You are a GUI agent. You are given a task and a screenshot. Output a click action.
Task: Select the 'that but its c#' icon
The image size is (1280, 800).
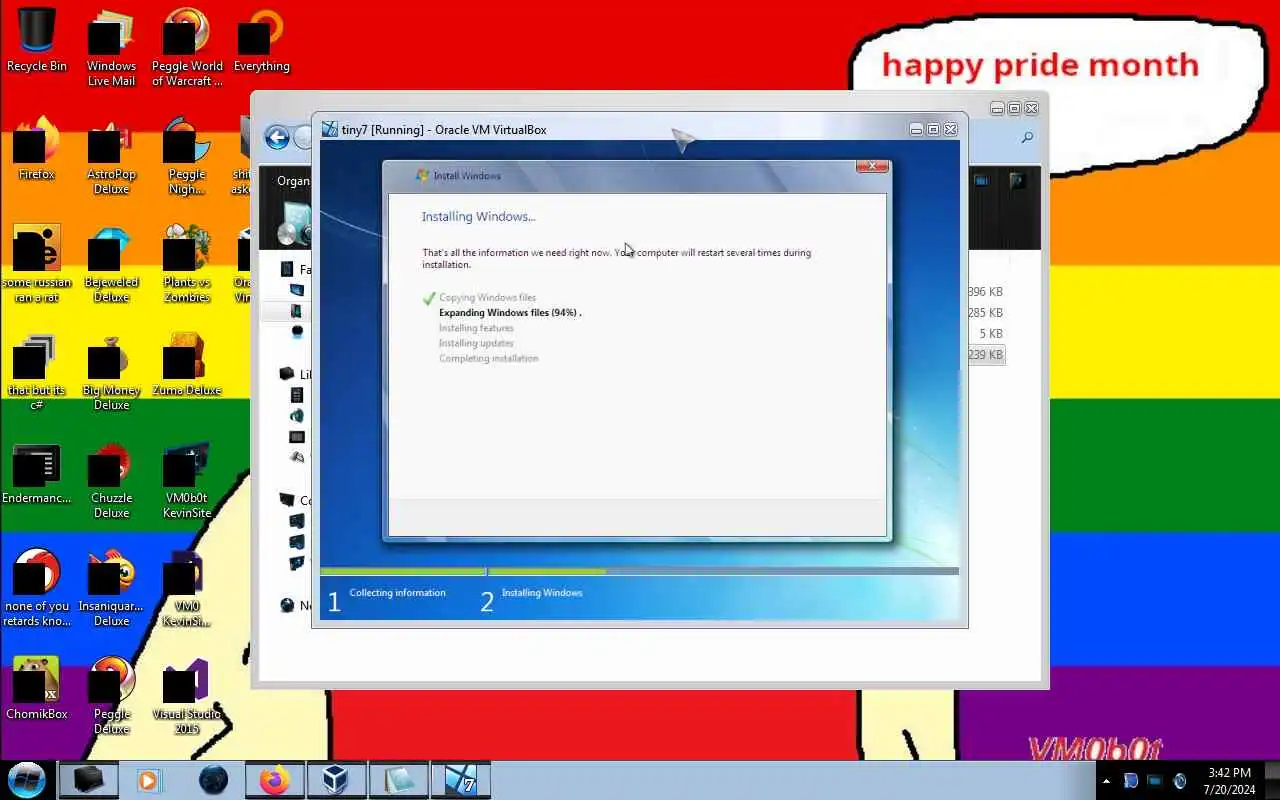point(37,371)
